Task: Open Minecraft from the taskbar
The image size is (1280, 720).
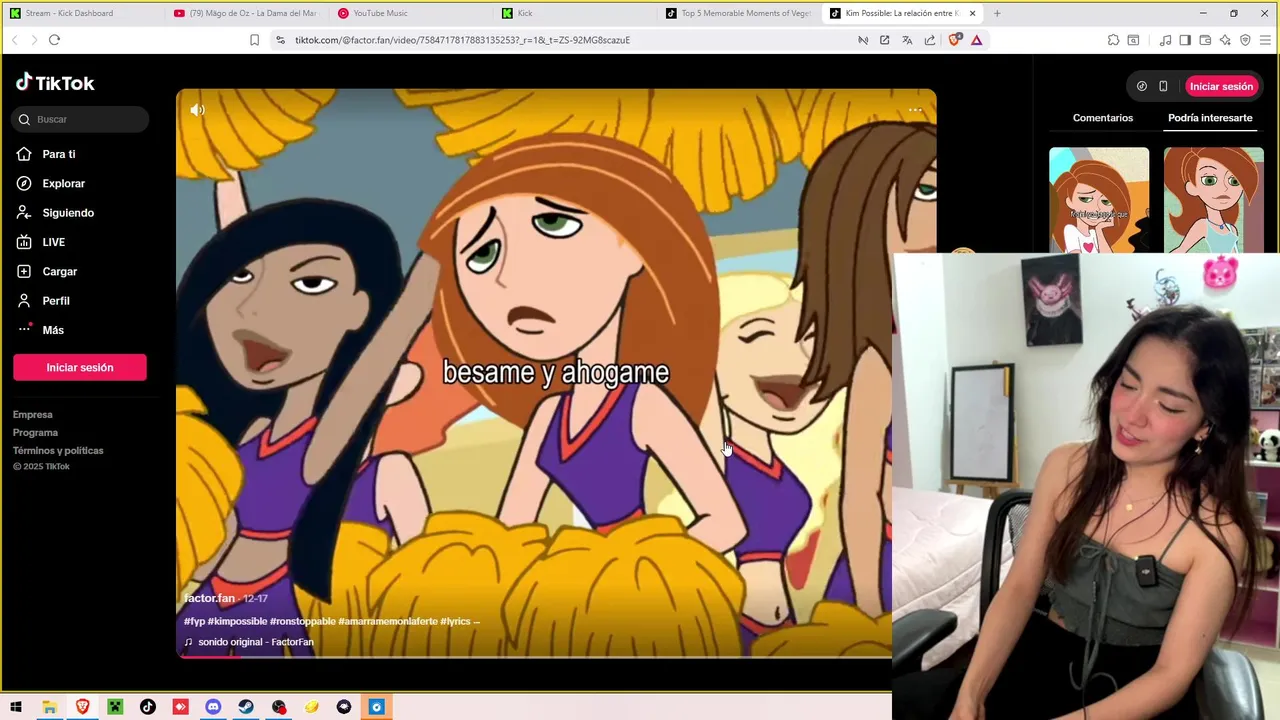Action: pos(115,707)
